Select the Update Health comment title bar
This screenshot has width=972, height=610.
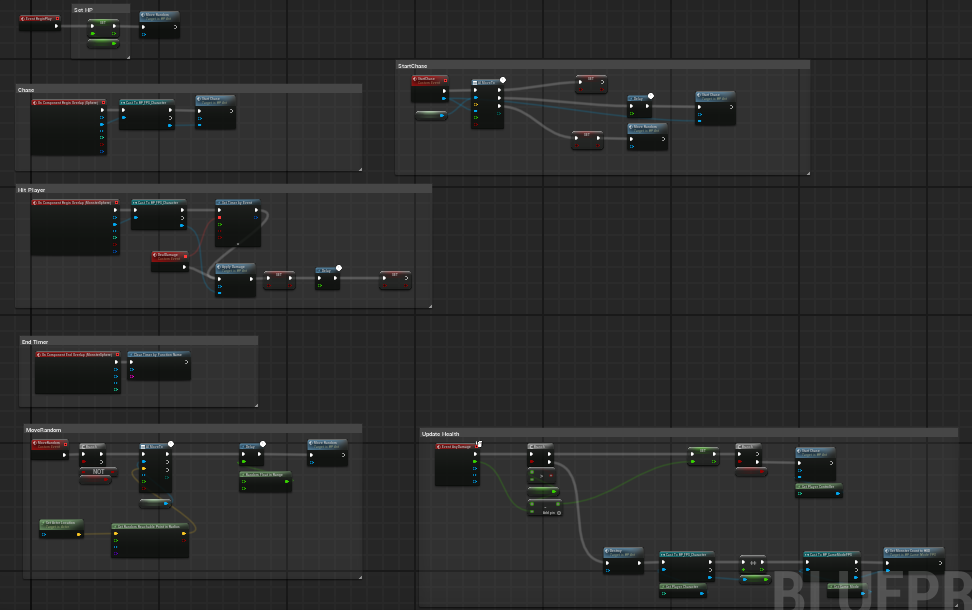point(689,434)
